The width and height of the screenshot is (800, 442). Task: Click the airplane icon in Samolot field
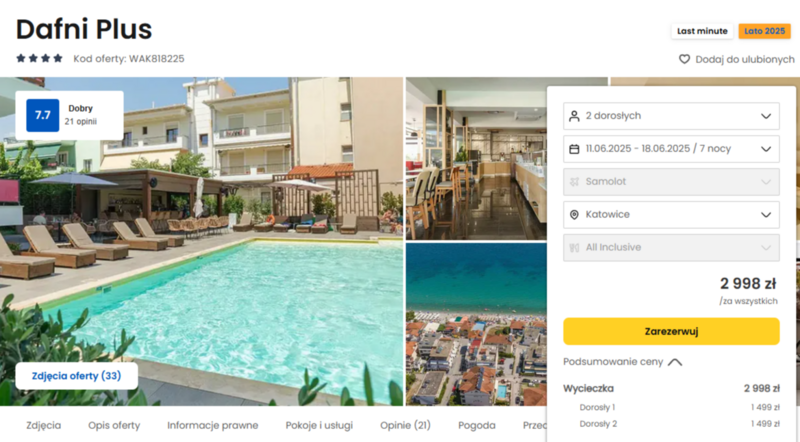574,182
